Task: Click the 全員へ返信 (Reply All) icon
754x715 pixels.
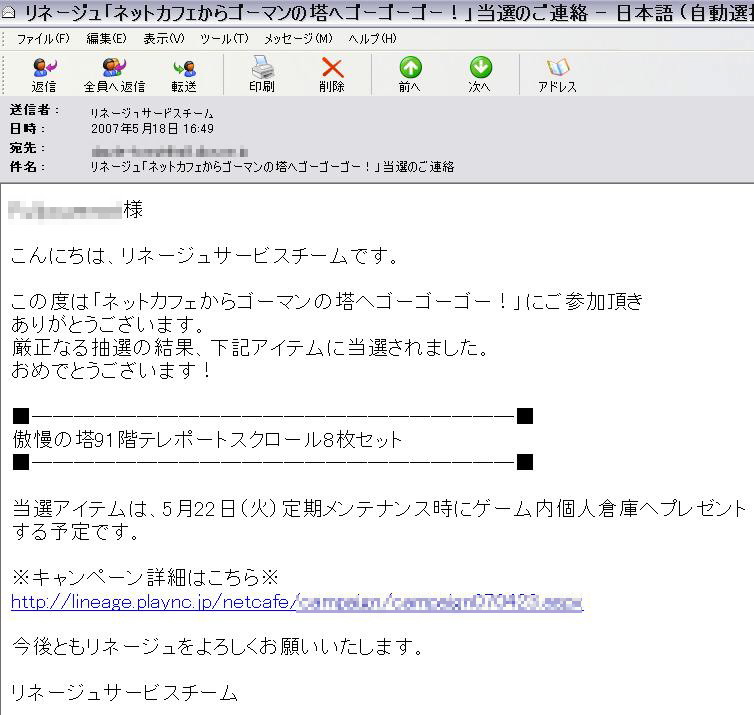Action: point(114,75)
